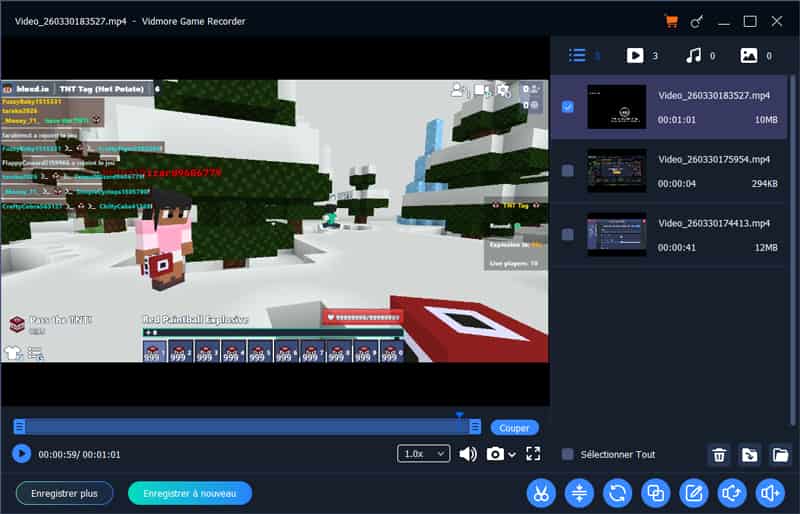Open the 1.0x playback speed dropdown

click(423, 454)
